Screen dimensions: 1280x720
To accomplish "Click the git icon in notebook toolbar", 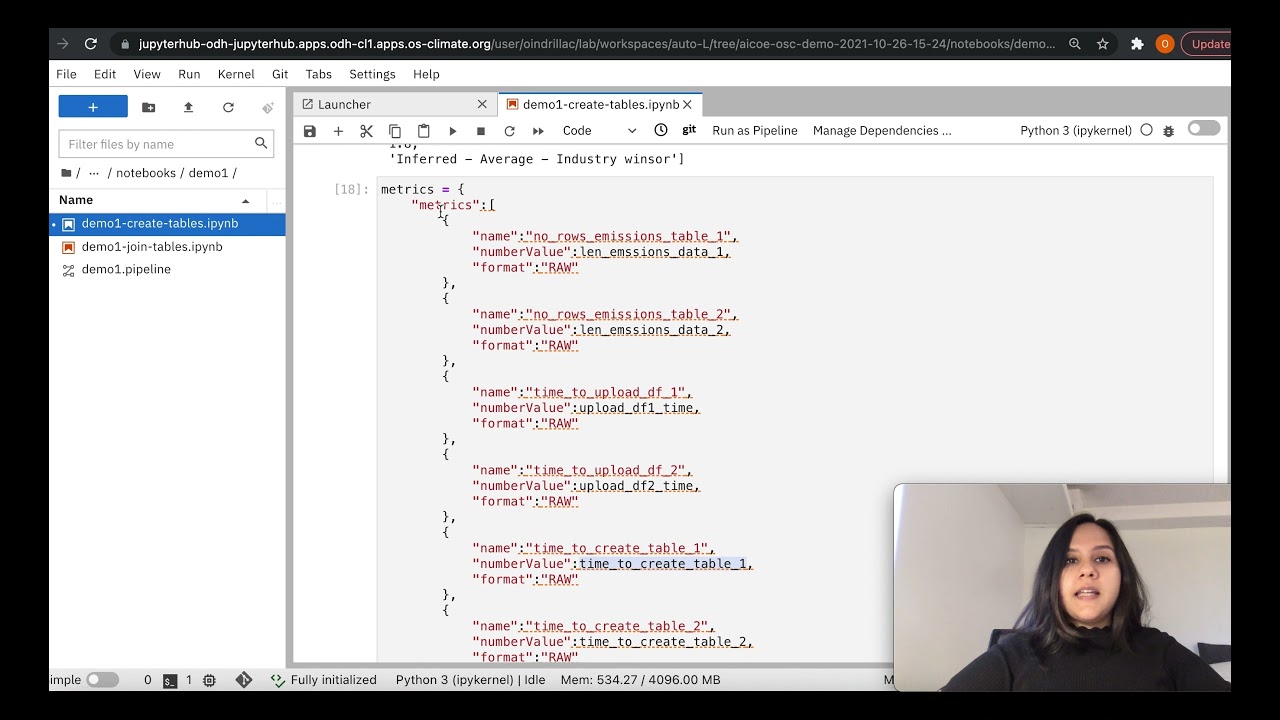I will click(x=689, y=130).
